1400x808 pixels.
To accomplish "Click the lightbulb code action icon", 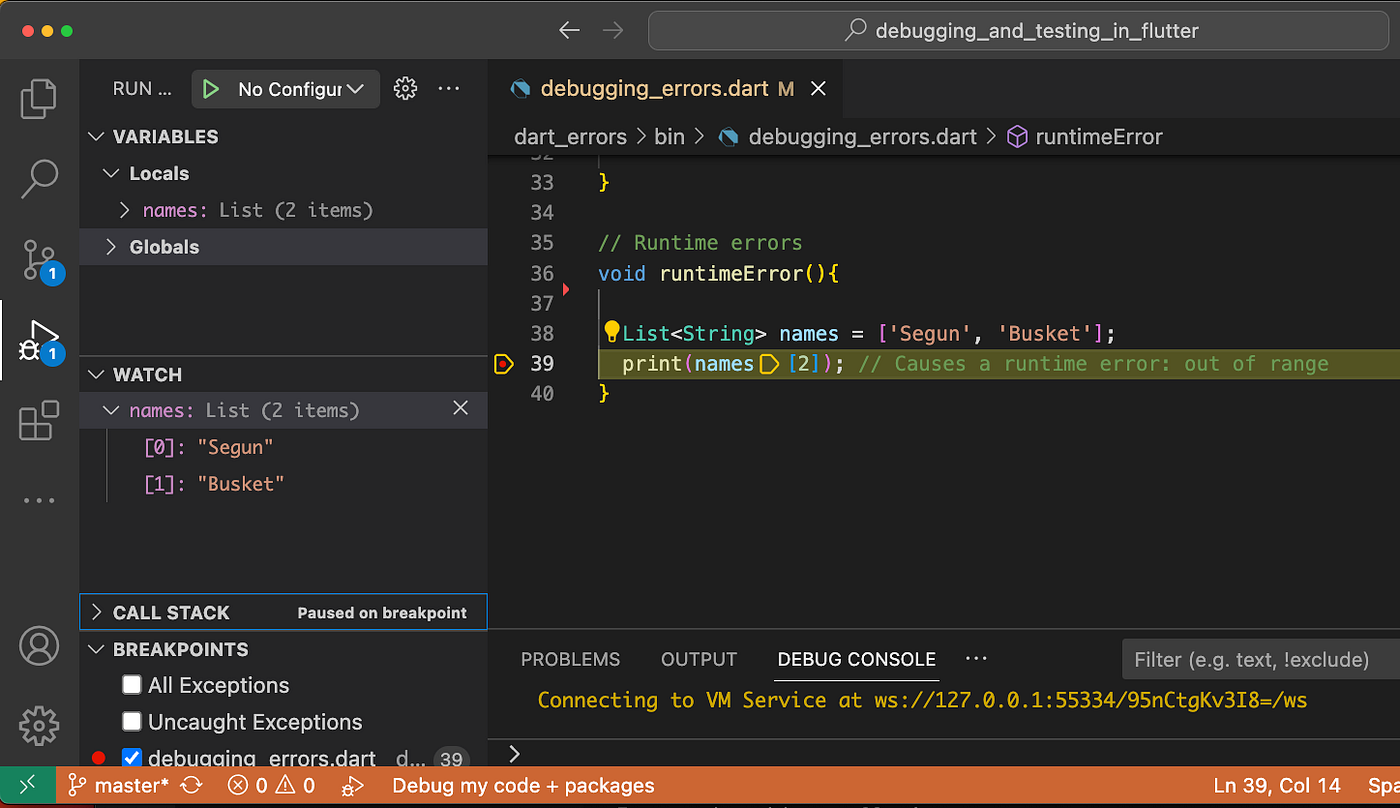I will [612, 332].
